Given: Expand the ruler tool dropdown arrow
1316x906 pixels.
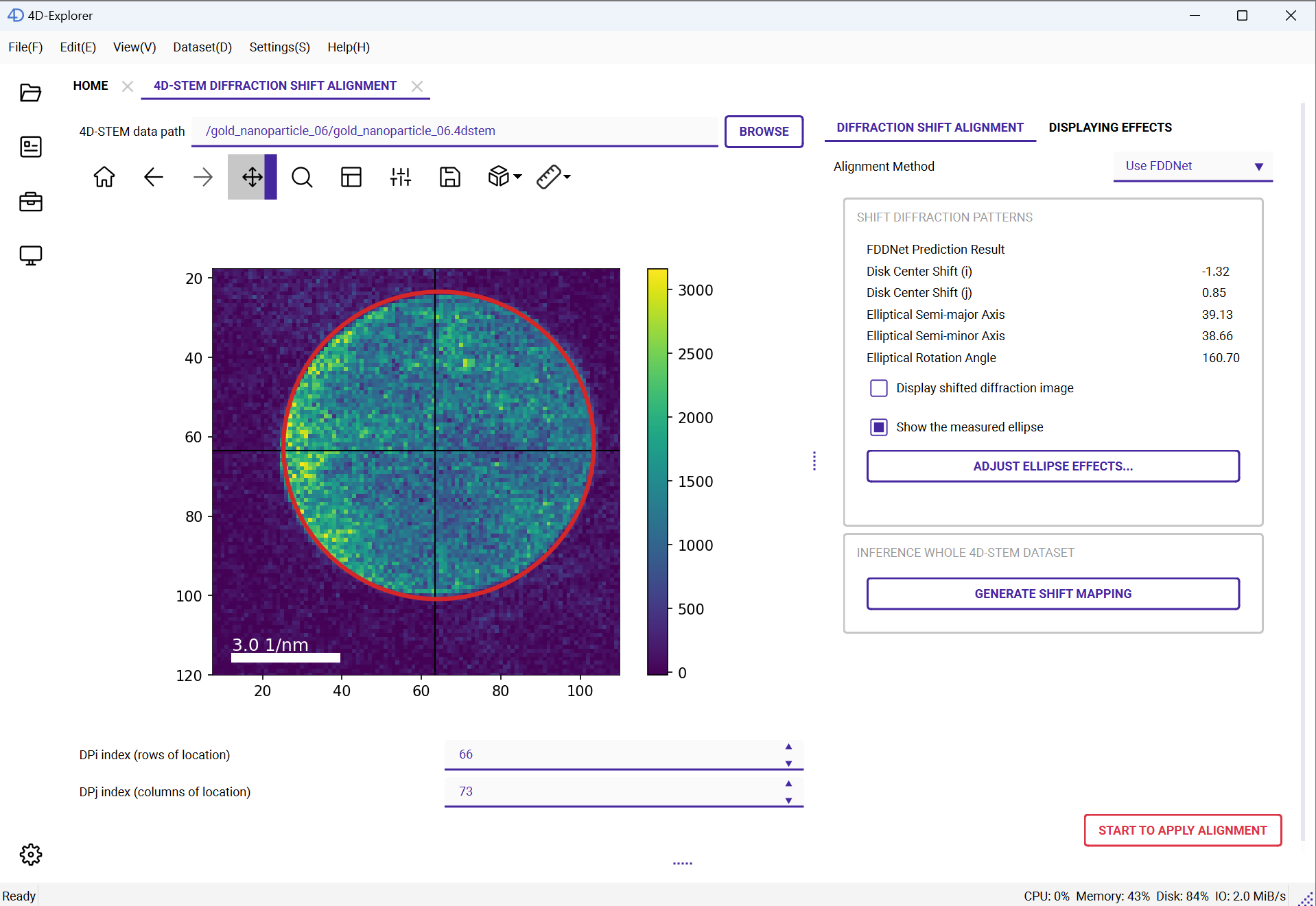Looking at the screenshot, I should point(567,177).
